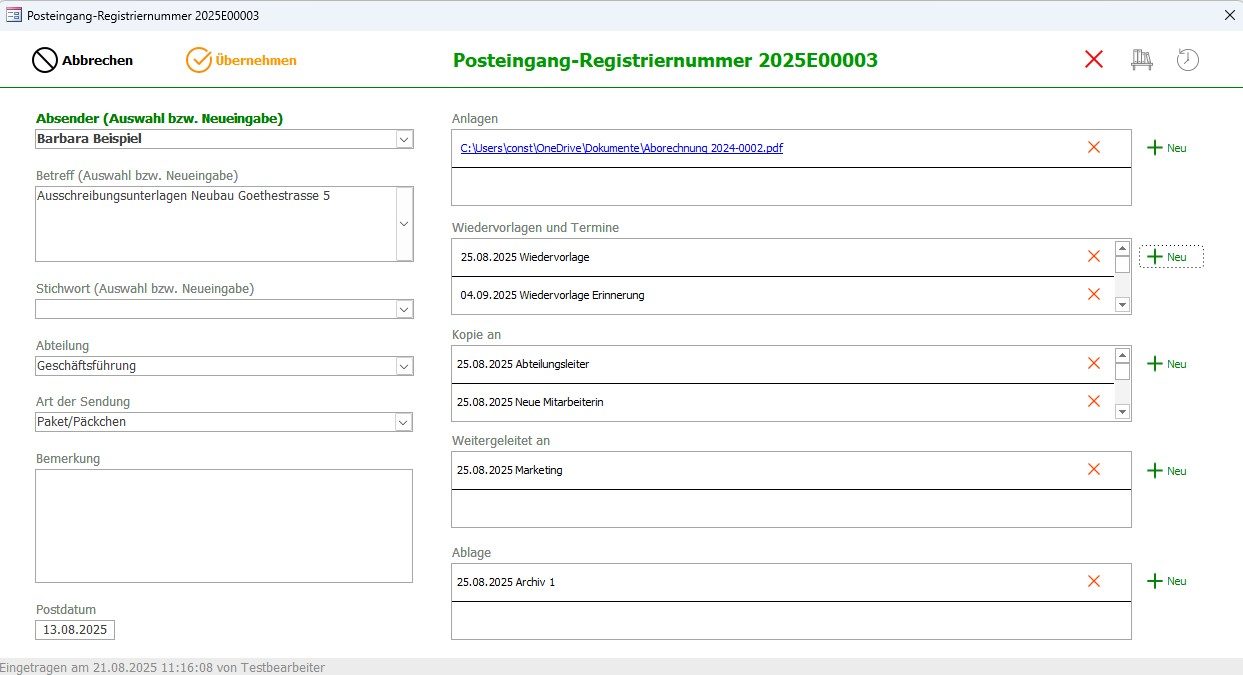Add new Kopie an entry
Image resolution: width=1243 pixels, height=675 pixels.
pos(1166,364)
